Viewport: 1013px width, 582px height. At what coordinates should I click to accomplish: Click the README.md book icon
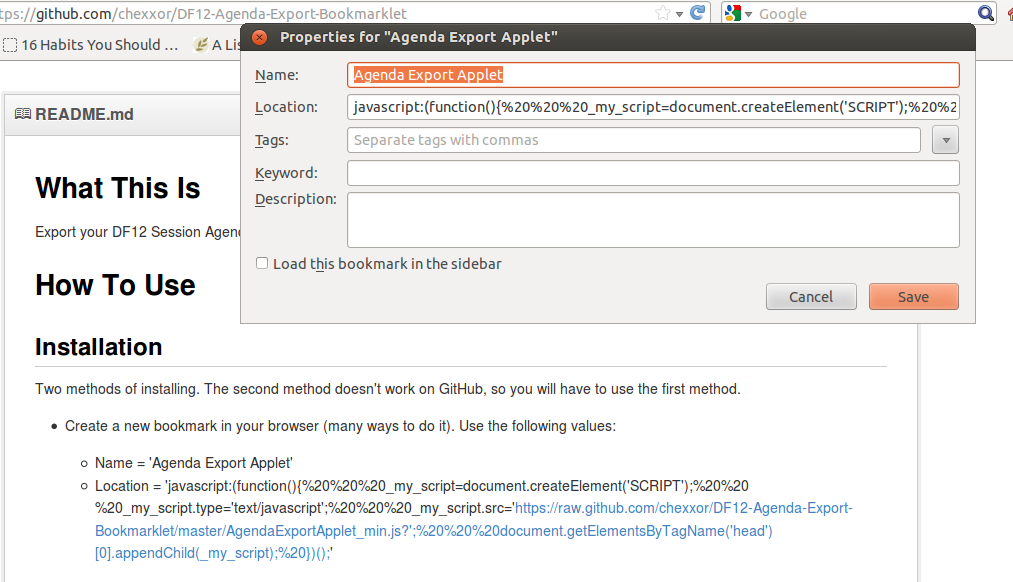[23, 114]
